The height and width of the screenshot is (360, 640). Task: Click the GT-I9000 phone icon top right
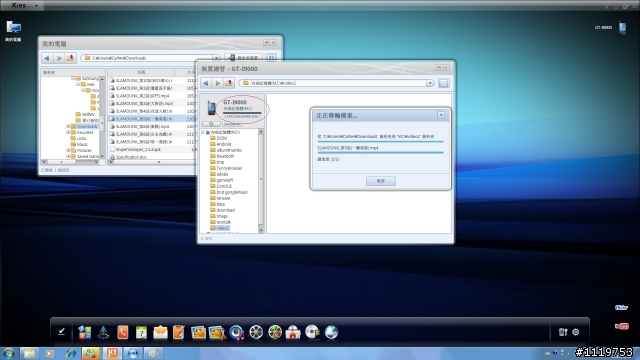click(622, 28)
